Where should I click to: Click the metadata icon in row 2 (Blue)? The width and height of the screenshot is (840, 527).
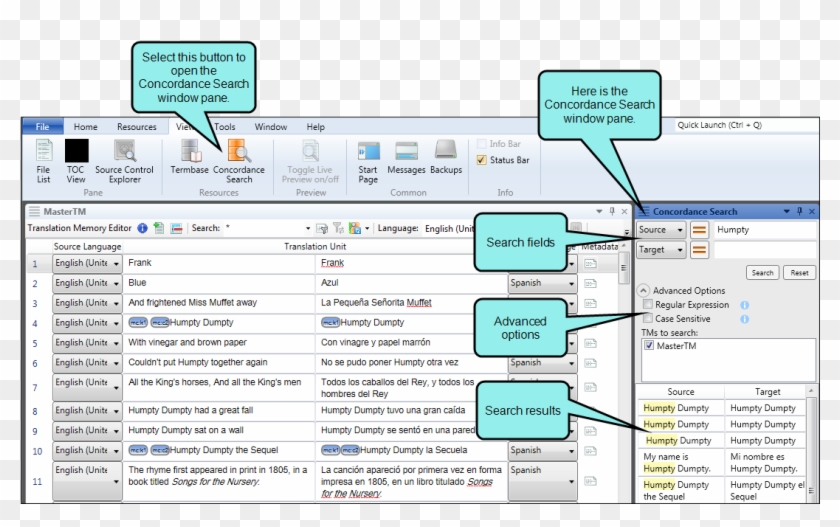click(590, 283)
